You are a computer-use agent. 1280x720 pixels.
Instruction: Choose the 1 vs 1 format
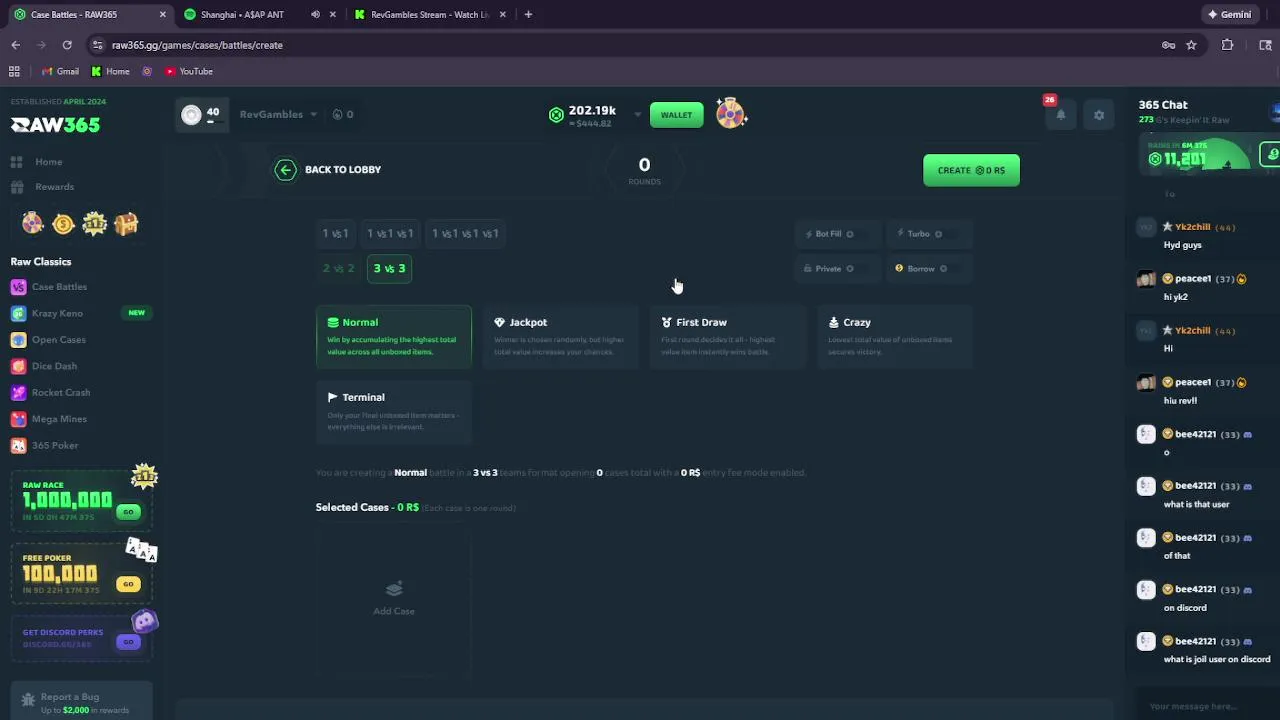pos(335,234)
